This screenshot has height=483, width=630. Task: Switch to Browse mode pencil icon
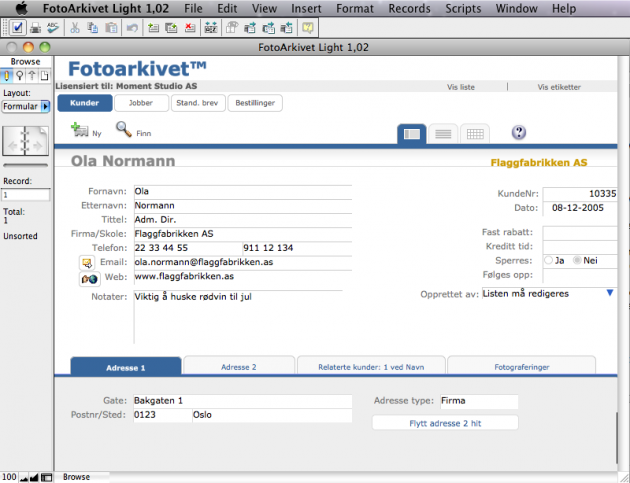(x=7, y=76)
